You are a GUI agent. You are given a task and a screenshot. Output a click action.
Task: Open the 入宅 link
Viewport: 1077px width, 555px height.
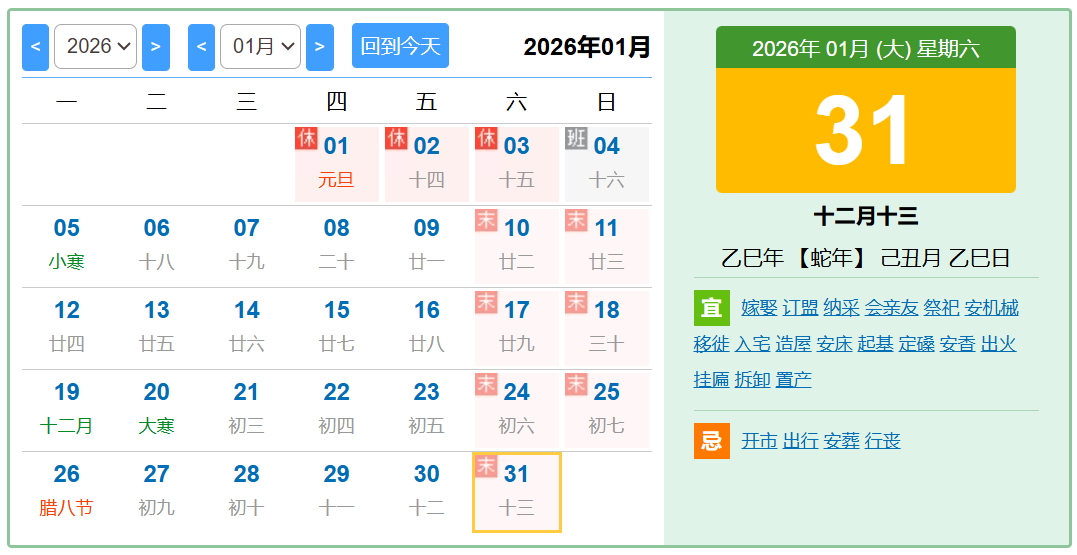[752, 344]
